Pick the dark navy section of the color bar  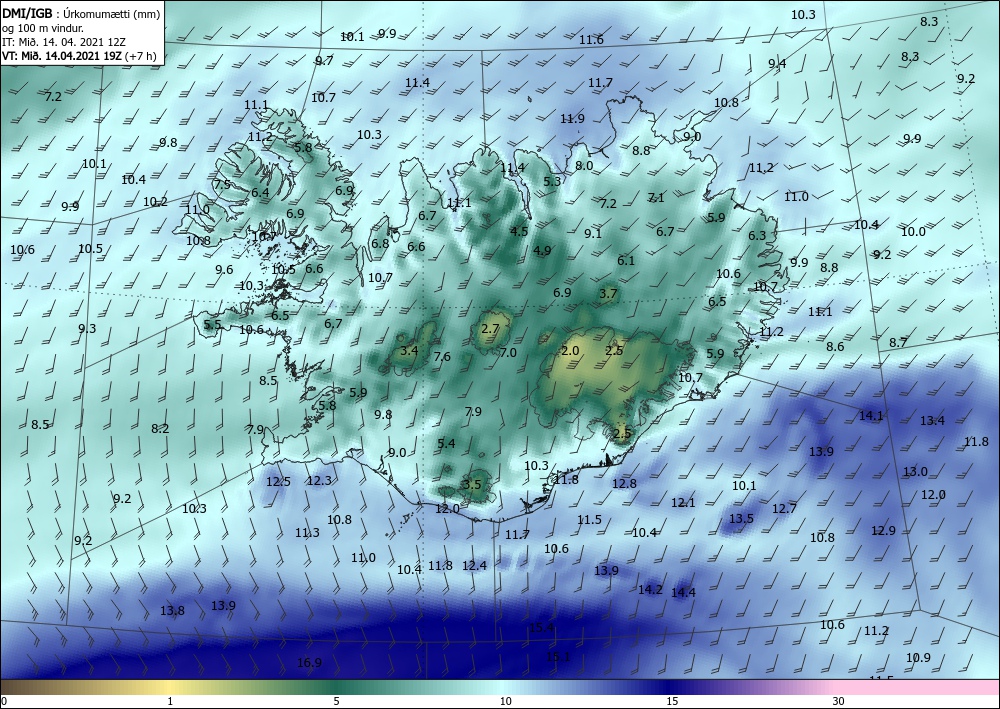(x=670, y=687)
